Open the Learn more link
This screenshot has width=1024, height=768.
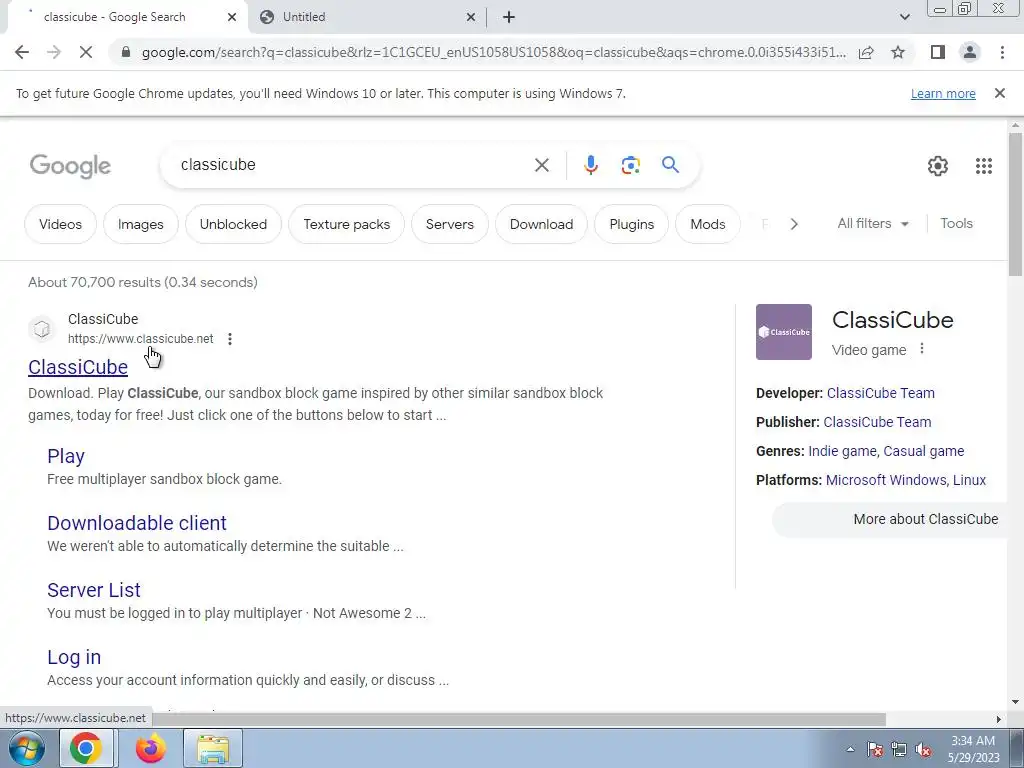943,93
